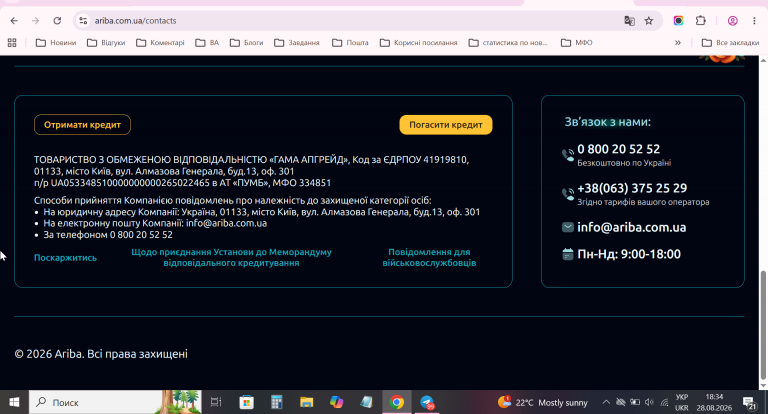This screenshot has width=768, height=414.
Task: Open Telegram from the taskbar
Action: coord(427,402)
